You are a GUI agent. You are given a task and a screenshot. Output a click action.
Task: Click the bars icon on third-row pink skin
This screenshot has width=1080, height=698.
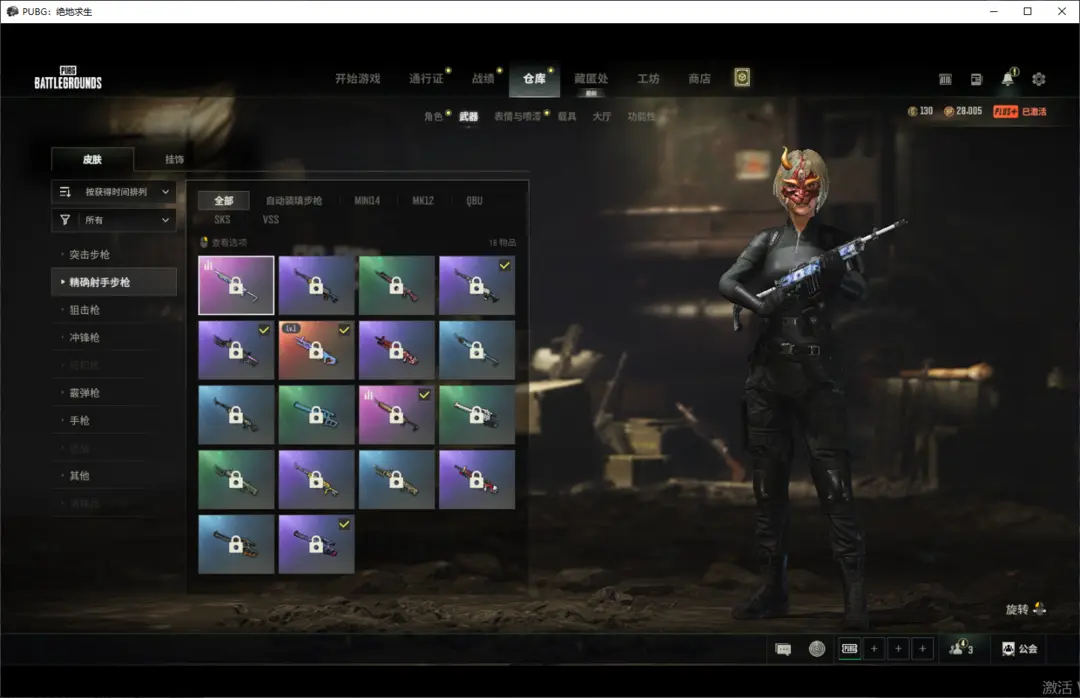[368, 395]
